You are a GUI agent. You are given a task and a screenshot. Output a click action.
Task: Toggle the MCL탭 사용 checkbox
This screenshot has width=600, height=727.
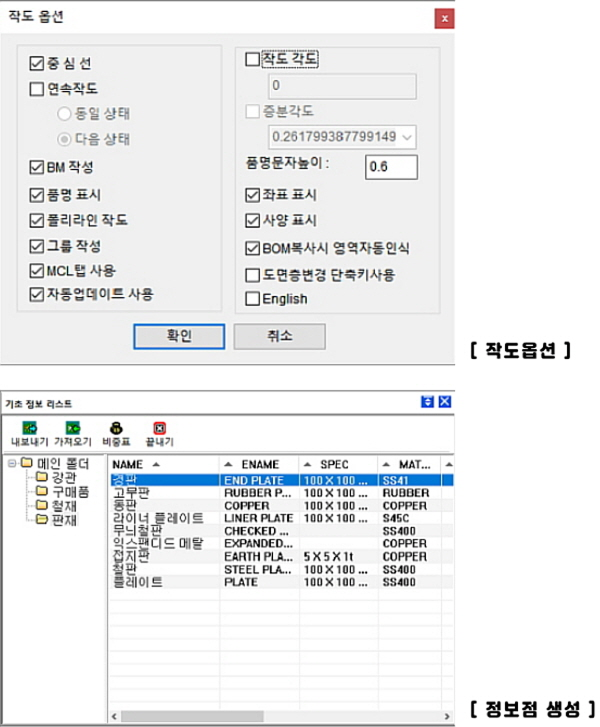(37, 270)
